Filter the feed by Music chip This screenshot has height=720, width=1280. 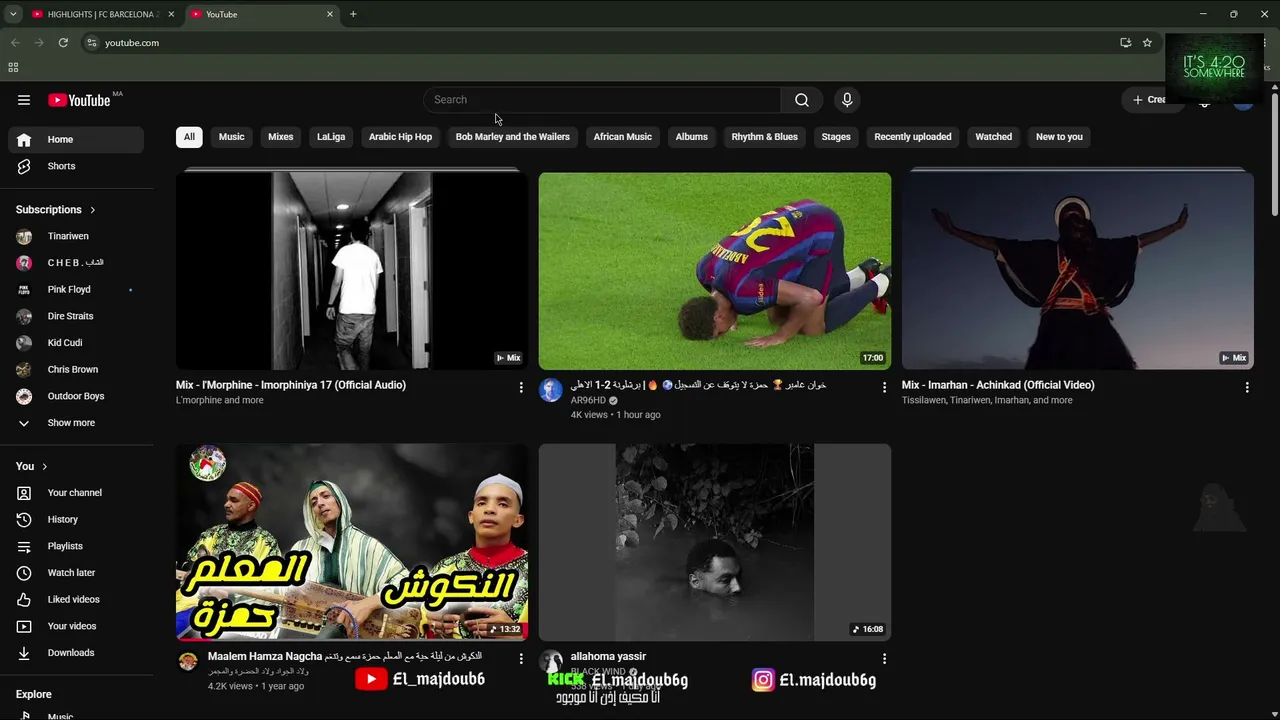click(231, 137)
